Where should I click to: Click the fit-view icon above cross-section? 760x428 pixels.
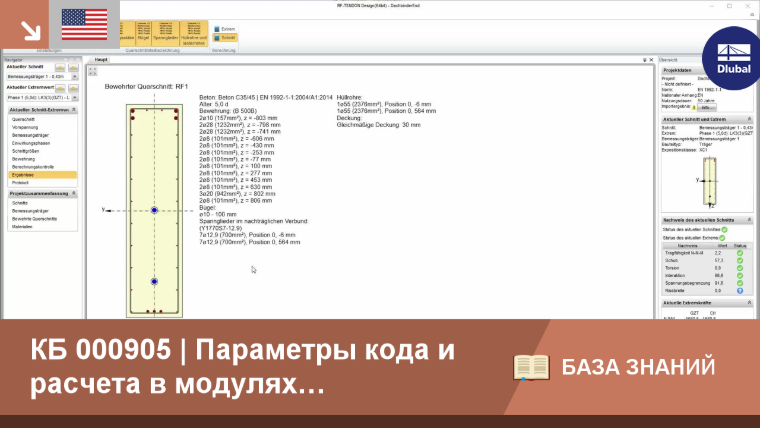(93, 71)
